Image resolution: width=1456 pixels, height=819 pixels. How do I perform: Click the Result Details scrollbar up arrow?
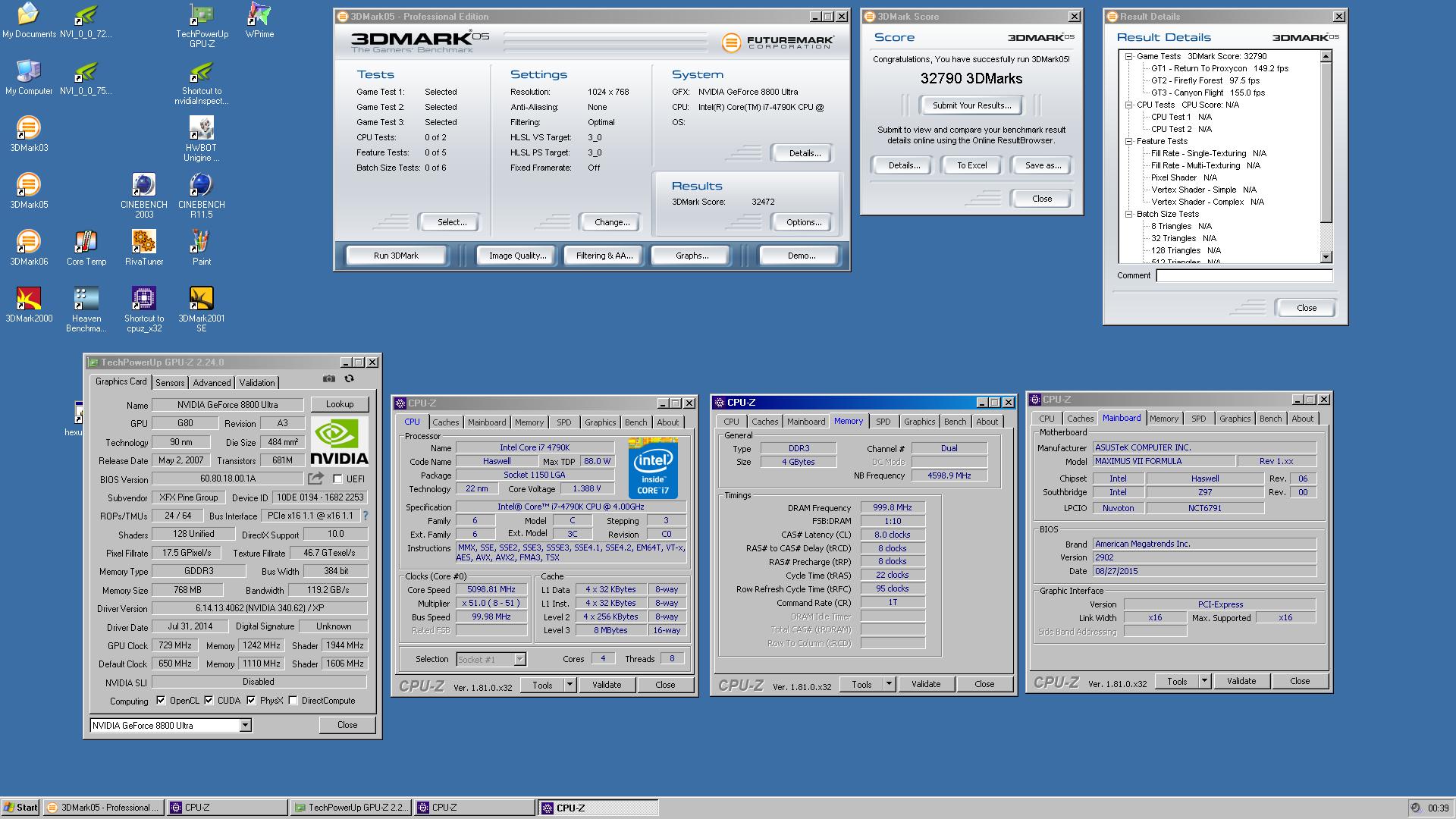[x=1326, y=56]
